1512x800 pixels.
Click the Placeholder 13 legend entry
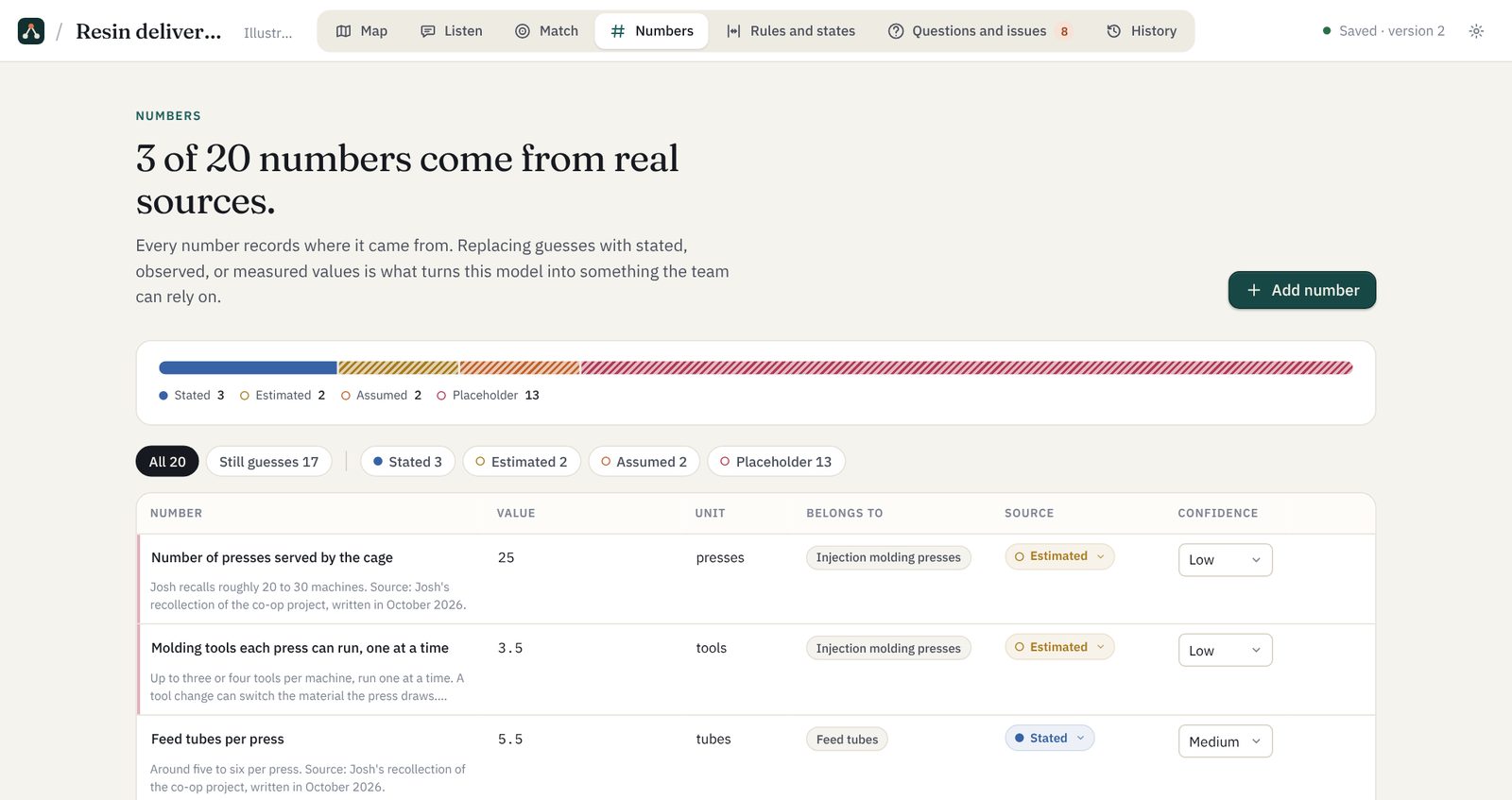[489, 395]
